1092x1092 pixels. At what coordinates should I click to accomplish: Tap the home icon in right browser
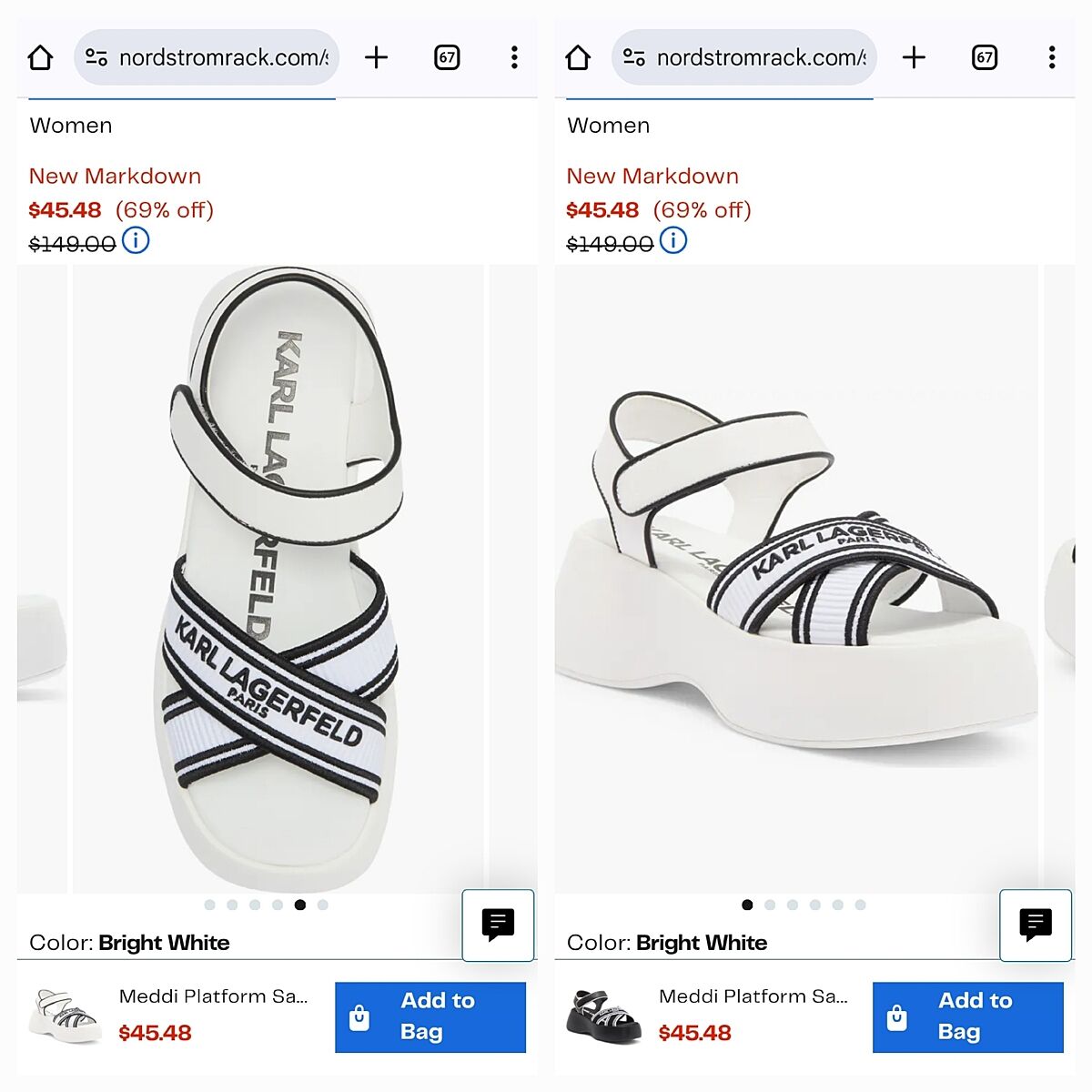click(x=578, y=58)
